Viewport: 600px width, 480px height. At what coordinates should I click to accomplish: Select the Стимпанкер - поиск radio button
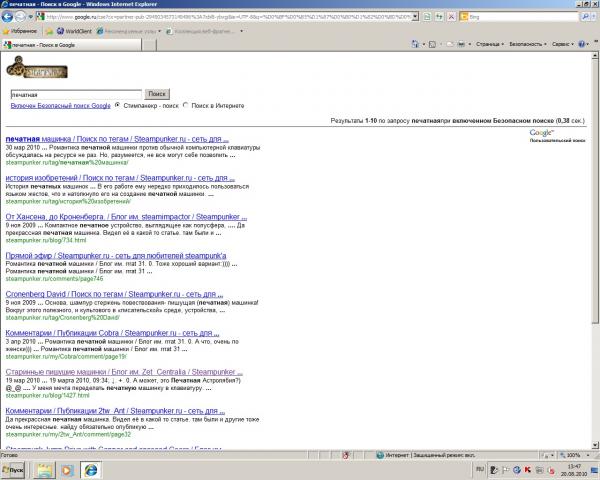[x=117, y=105]
